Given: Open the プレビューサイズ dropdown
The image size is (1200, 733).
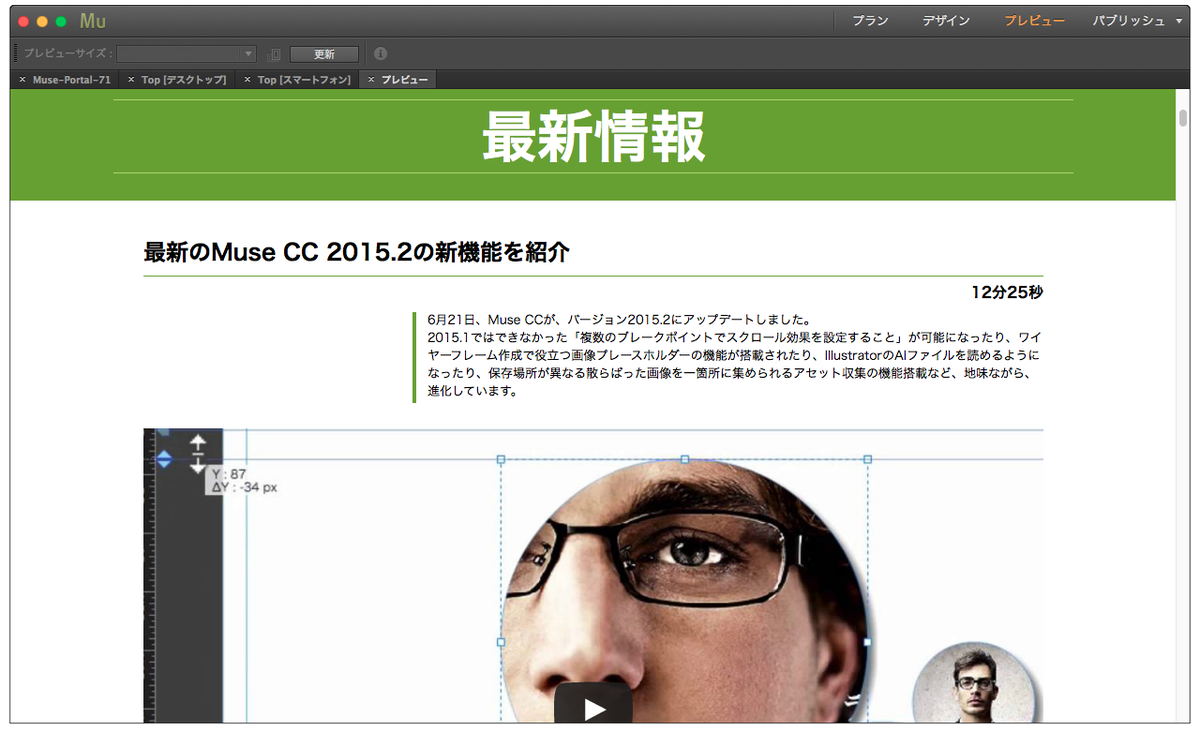Looking at the screenshot, I should (187, 54).
